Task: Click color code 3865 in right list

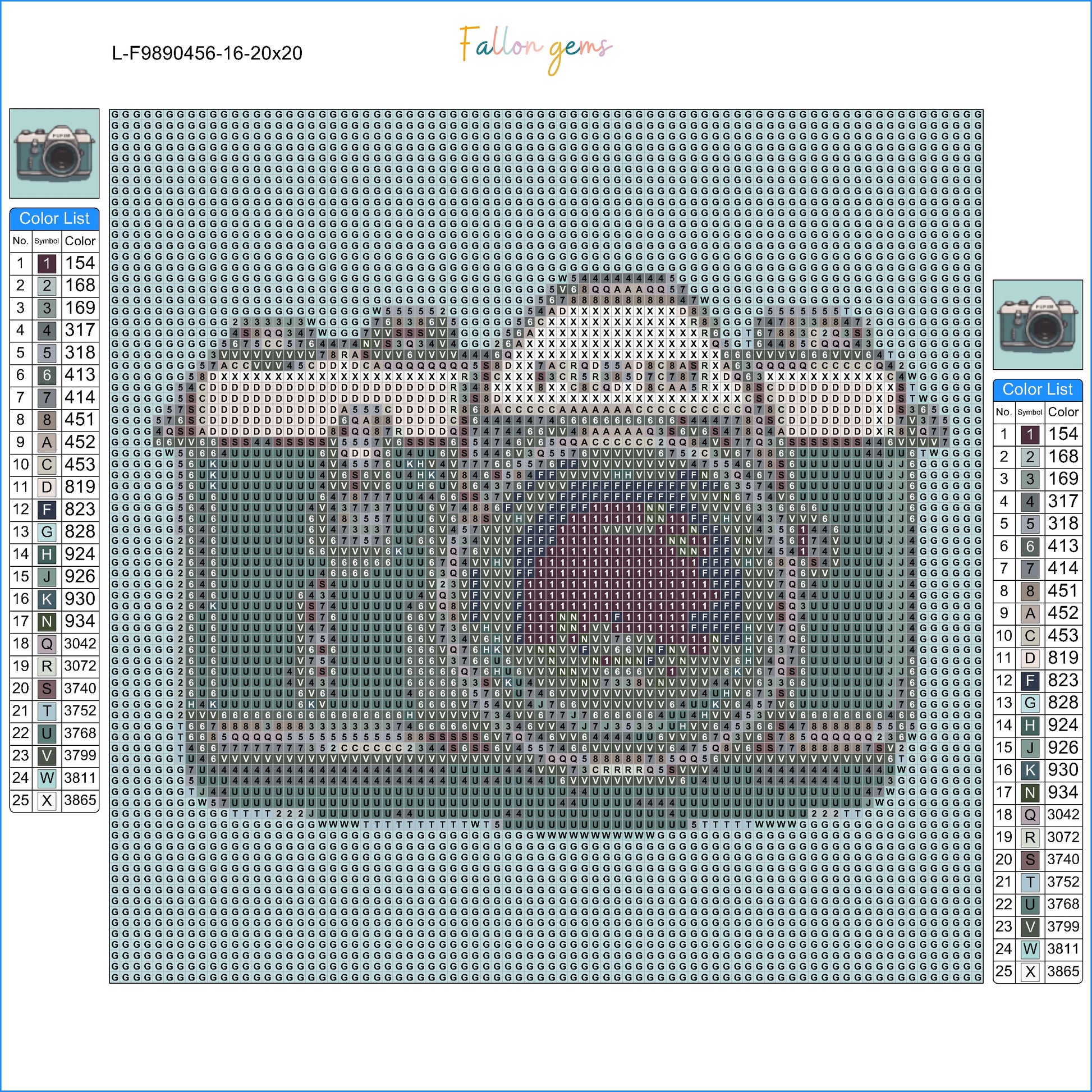Action: coord(1063,971)
